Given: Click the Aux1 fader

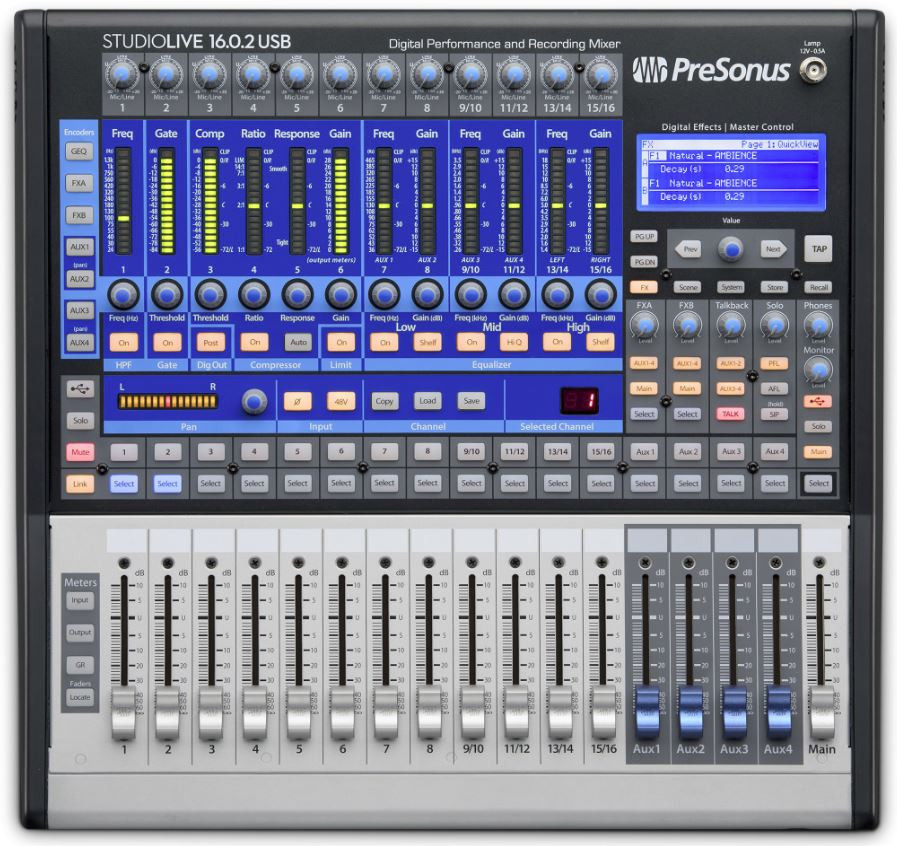Looking at the screenshot, I should pos(646,713).
